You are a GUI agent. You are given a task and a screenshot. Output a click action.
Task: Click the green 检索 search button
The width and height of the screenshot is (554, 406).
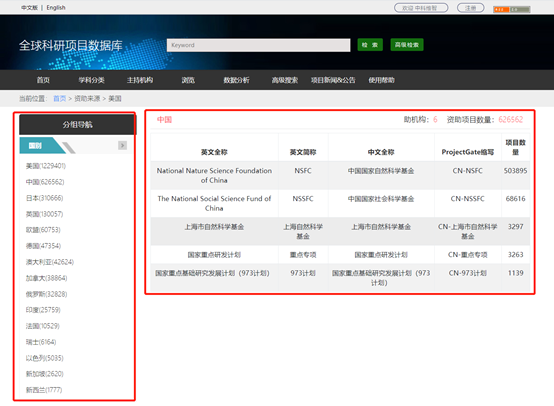(x=370, y=45)
